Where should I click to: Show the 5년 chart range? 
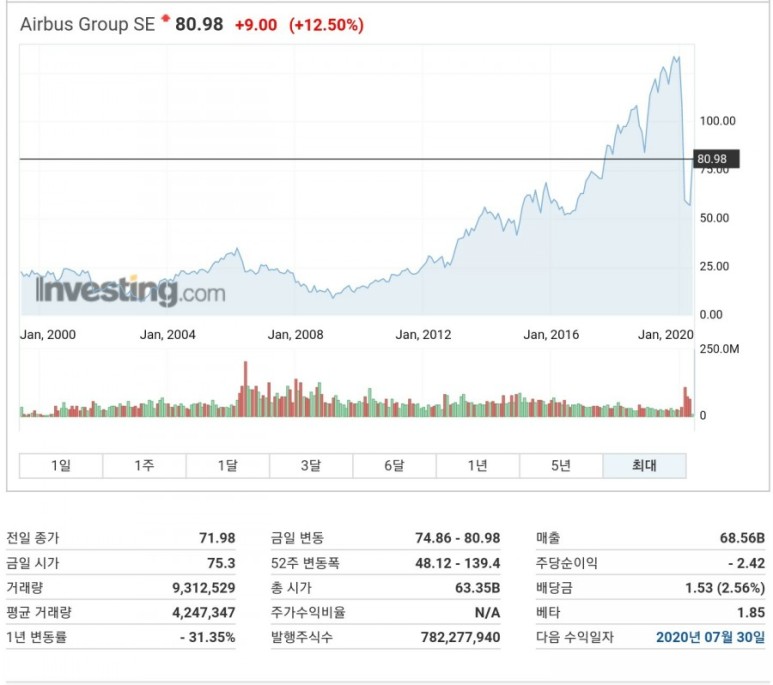(561, 465)
